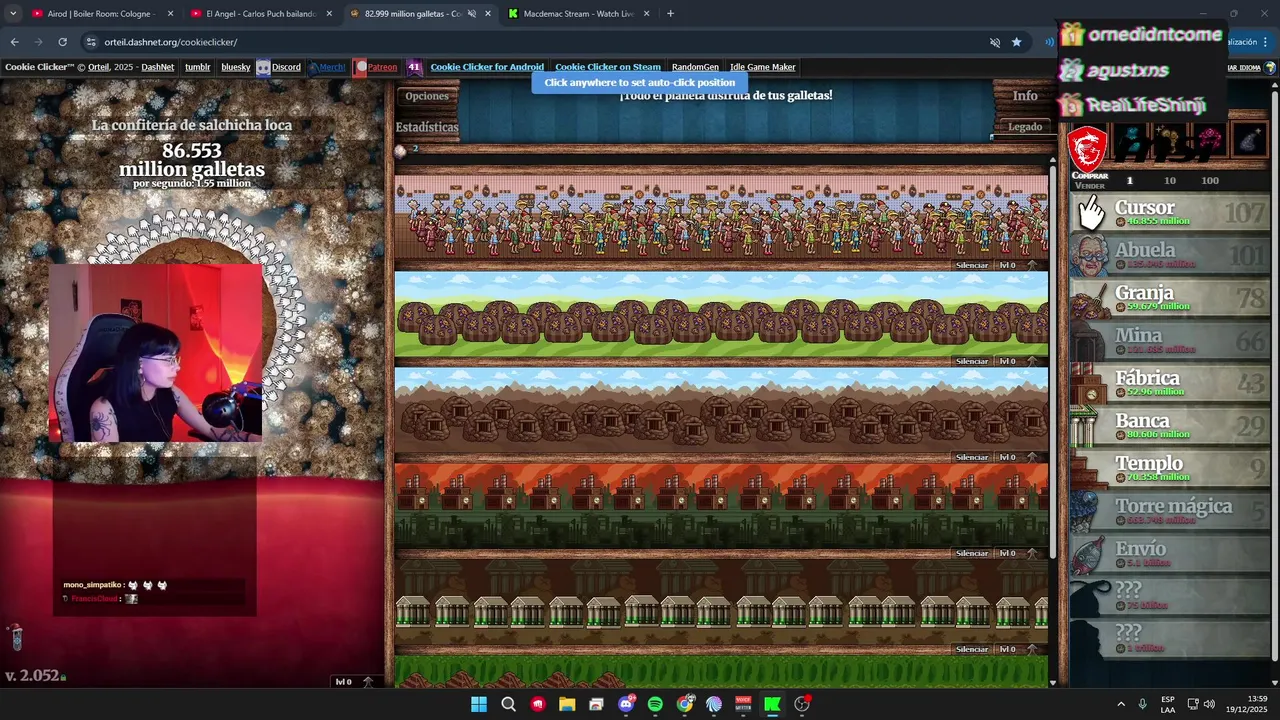Level up the grandma row with its arrow
This screenshot has width=1280, height=720.
pyautogui.click(x=1032, y=265)
